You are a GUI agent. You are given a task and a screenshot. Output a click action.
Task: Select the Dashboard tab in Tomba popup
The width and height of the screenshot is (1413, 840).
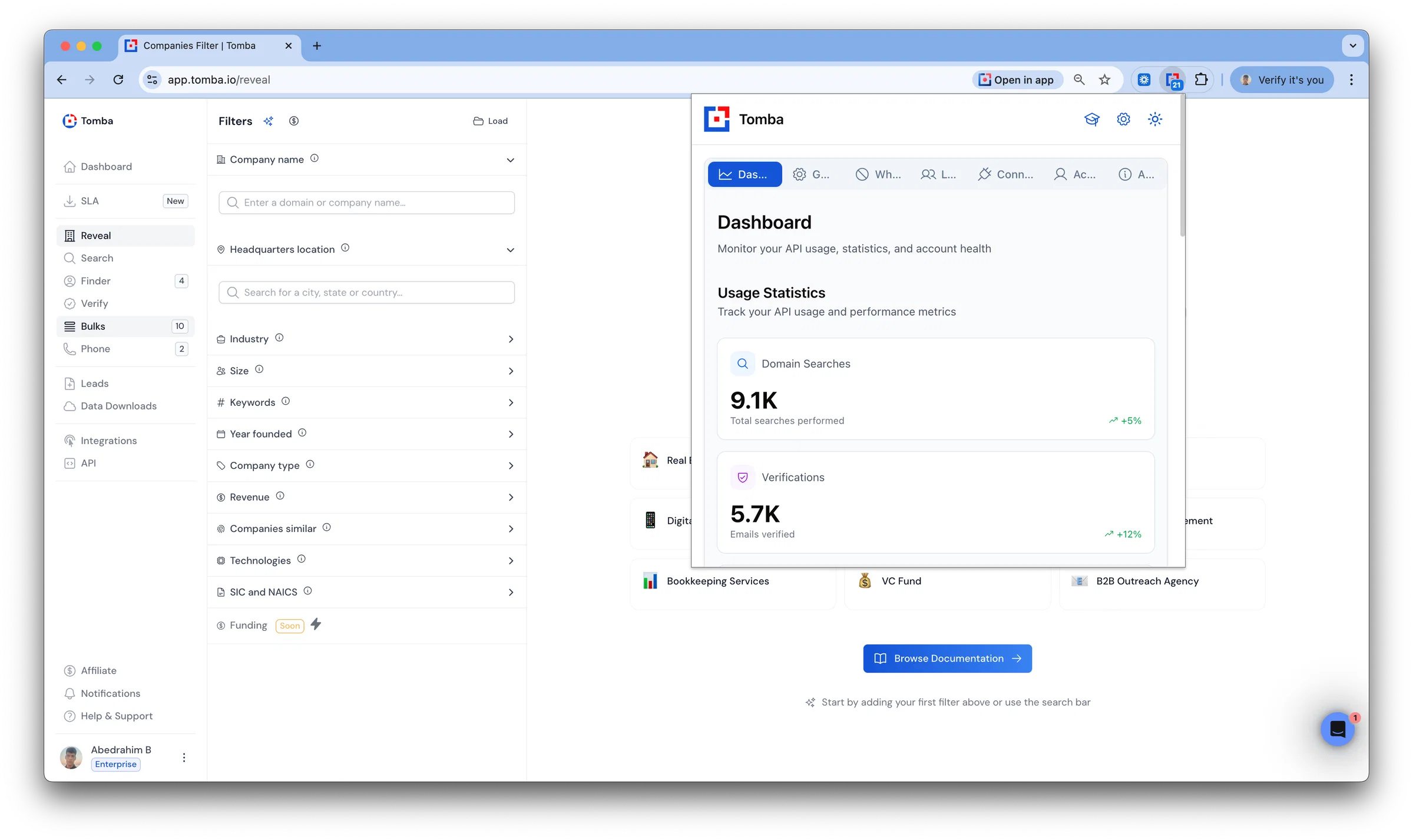(x=744, y=174)
